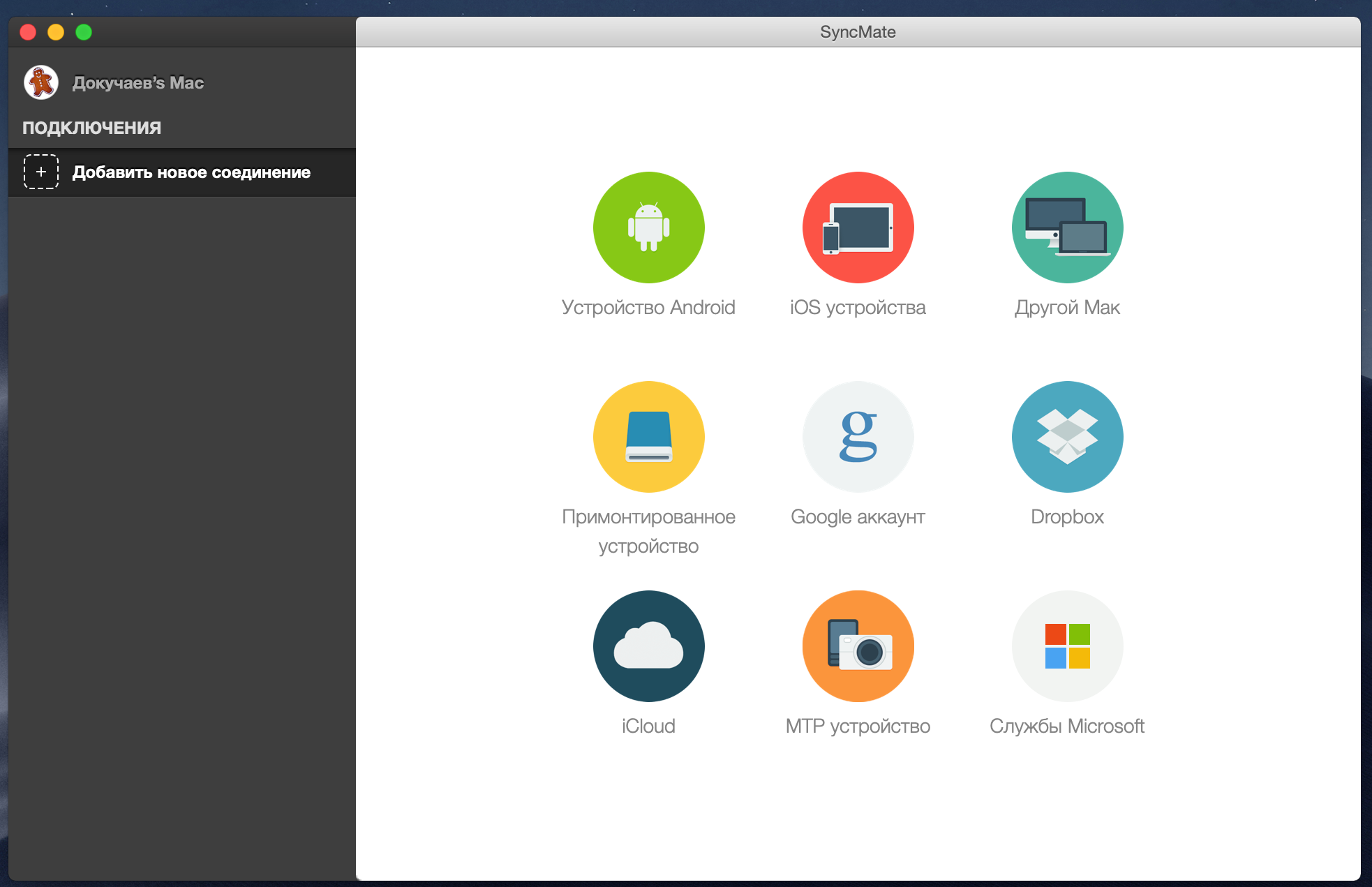
Task: Click the dashed plus icon in sidebar
Action: (41, 172)
